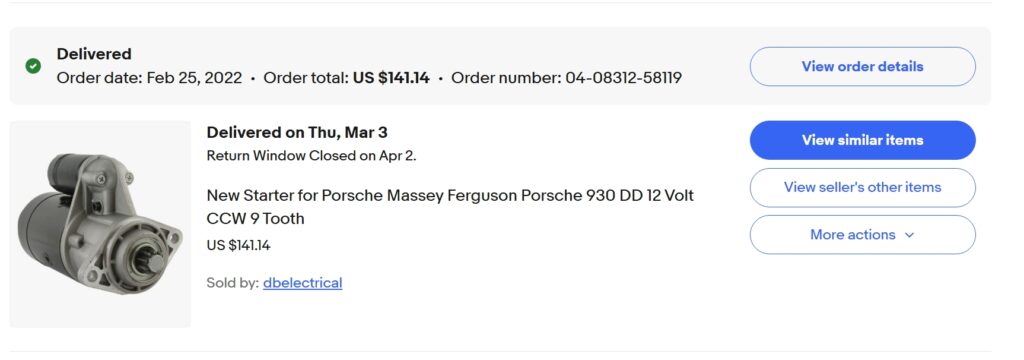Click the item price under the title
Image resolution: width=1024 pixels, height=360 pixels.
pos(238,246)
